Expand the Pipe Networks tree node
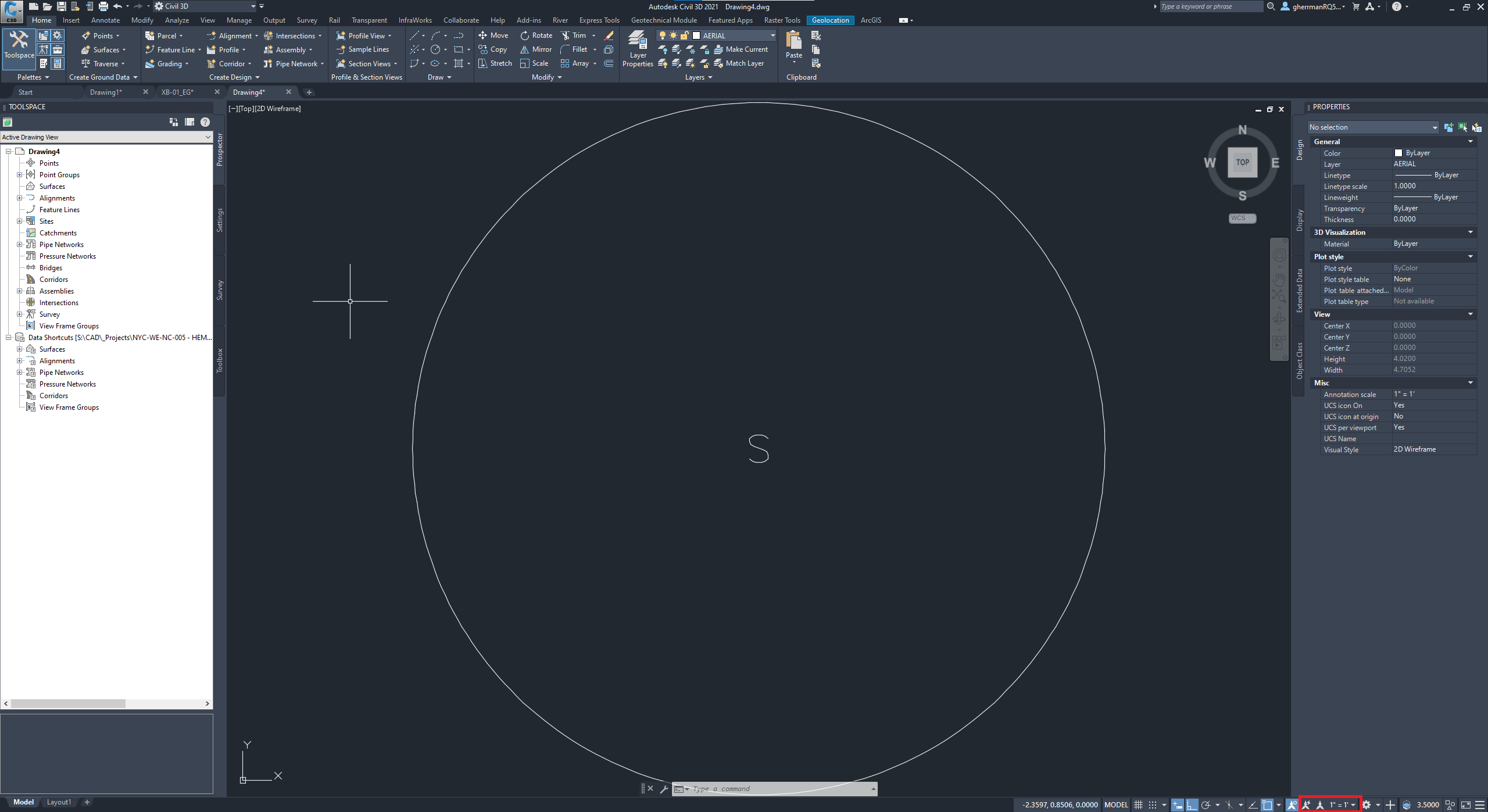 tap(20, 244)
